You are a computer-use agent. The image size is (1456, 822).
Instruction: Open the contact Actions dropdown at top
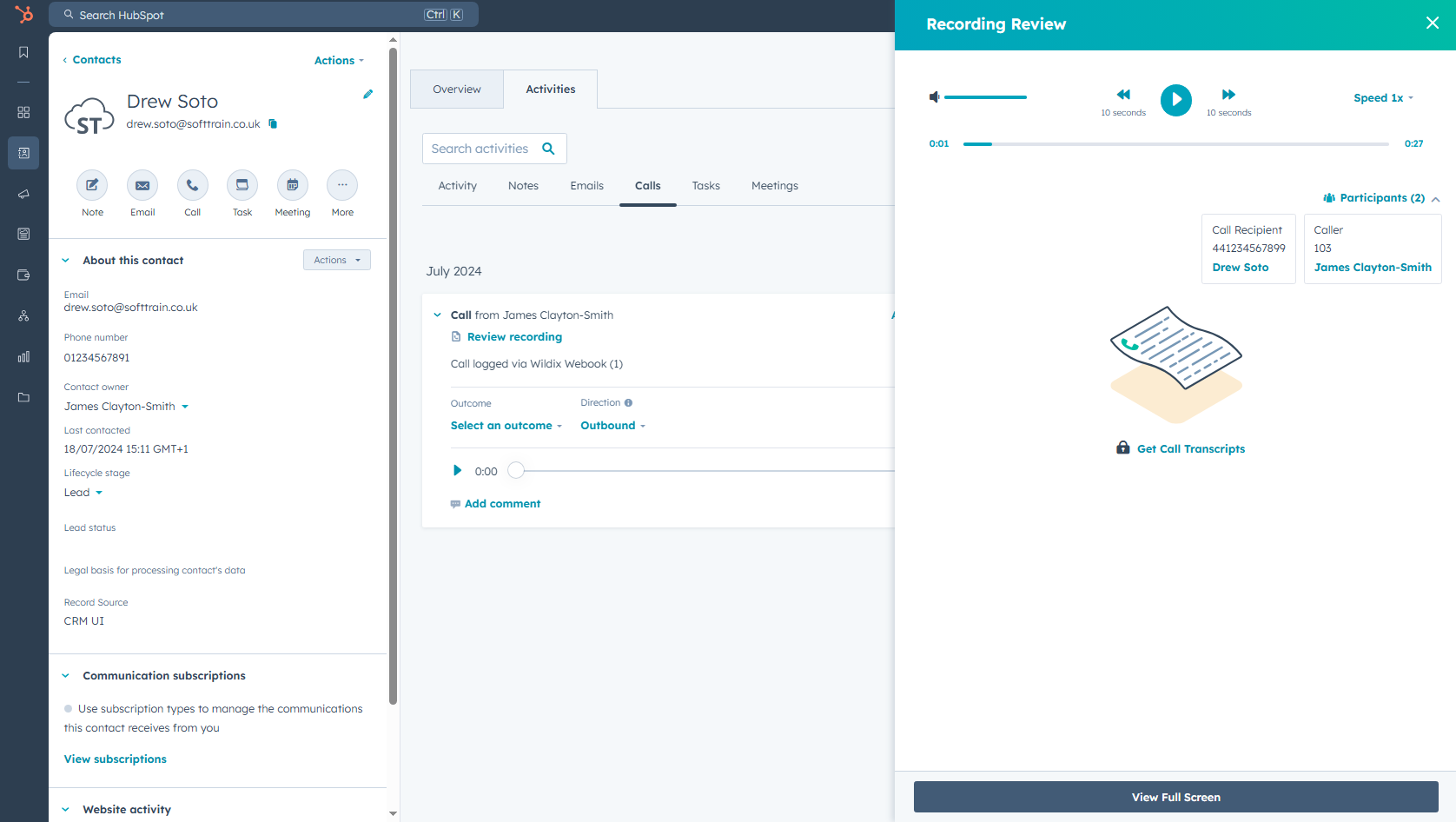[x=339, y=60]
